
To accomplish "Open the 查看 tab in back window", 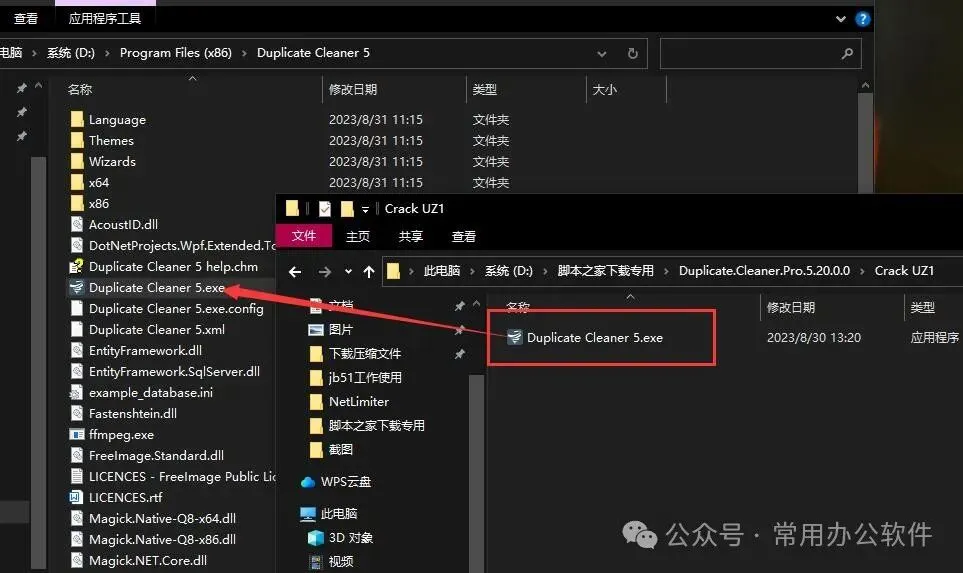I will coord(26,19).
